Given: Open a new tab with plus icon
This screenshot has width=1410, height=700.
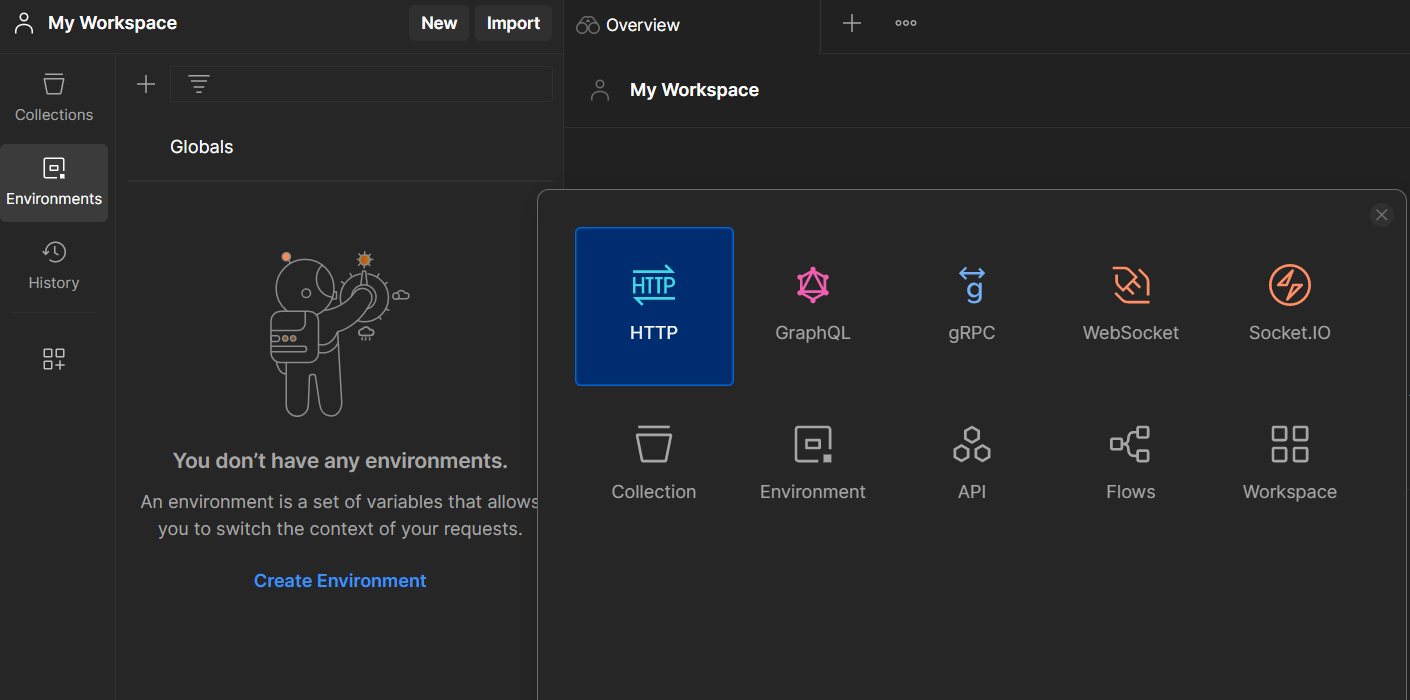Looking at the screenshot, I should click(852, 23).
